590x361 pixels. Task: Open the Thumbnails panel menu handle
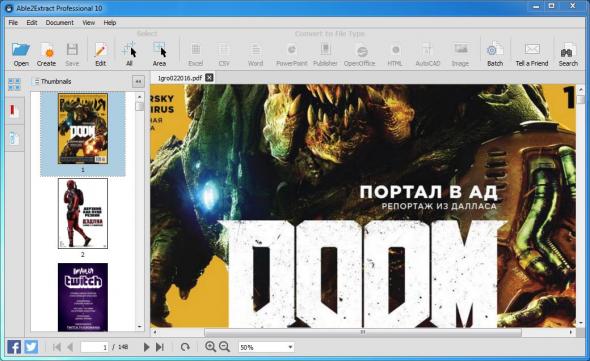click(36, 81)
